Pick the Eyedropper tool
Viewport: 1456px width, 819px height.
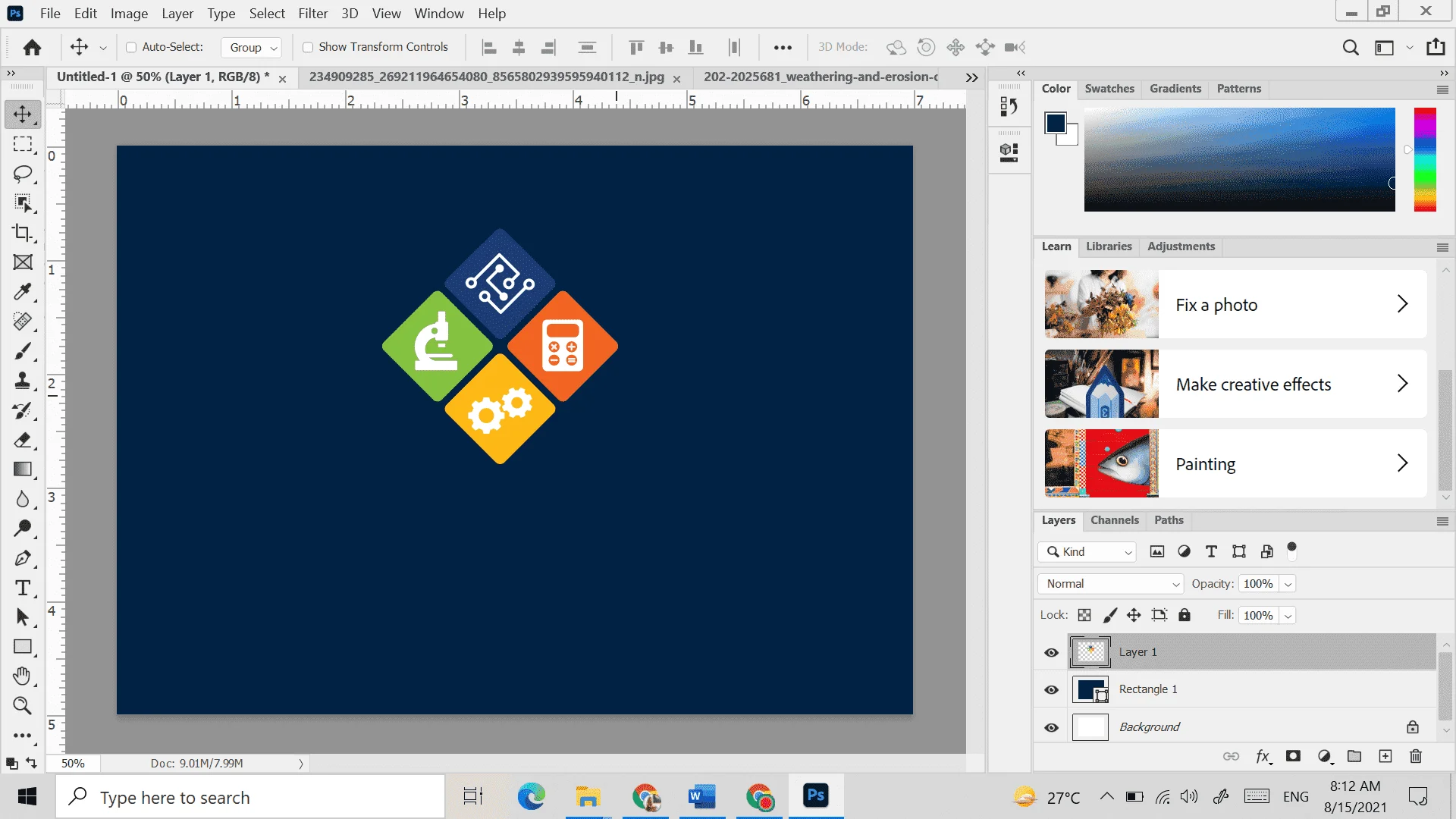point(23,292)
